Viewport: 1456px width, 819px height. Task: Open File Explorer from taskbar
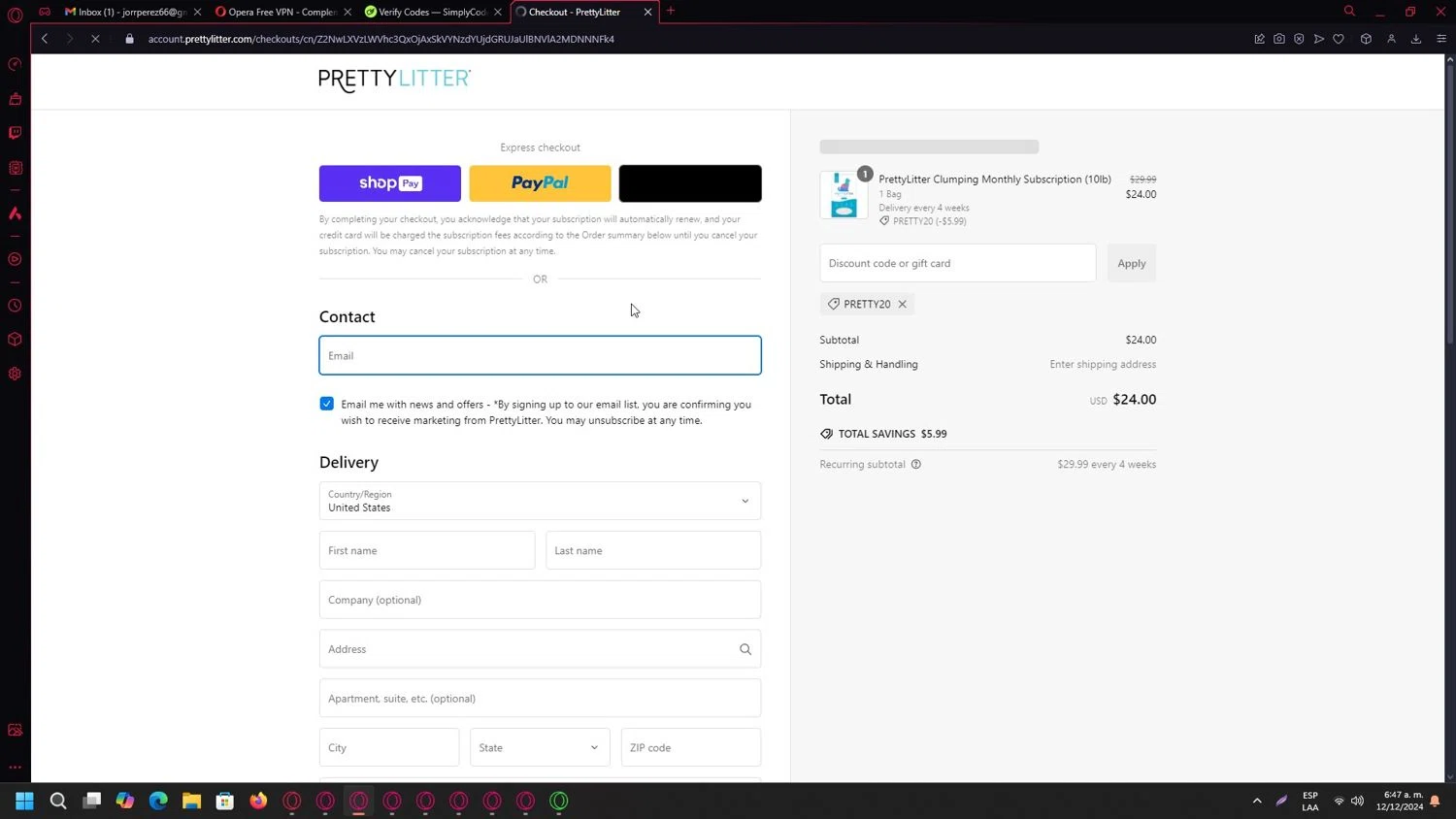[x=191, y=801]
